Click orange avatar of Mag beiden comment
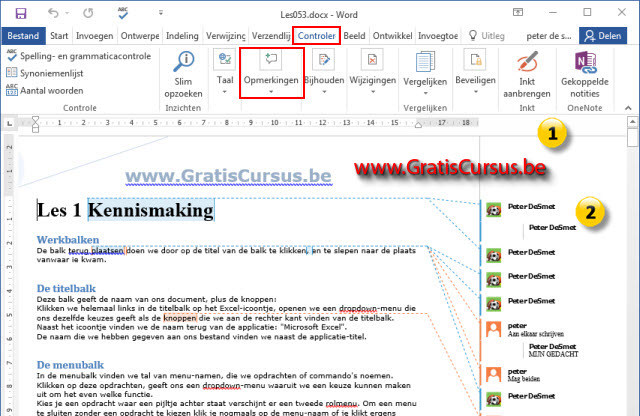This screenshot has width=640, height=416. click(x=493, y=374)
